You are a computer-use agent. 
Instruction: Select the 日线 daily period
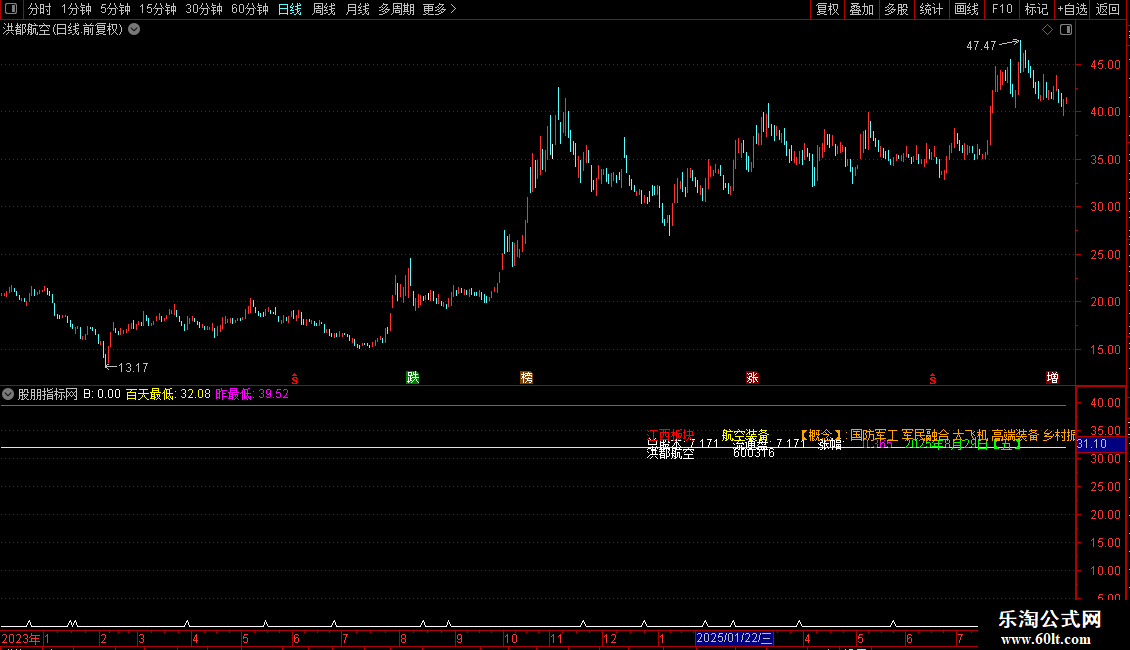point(290,9)
